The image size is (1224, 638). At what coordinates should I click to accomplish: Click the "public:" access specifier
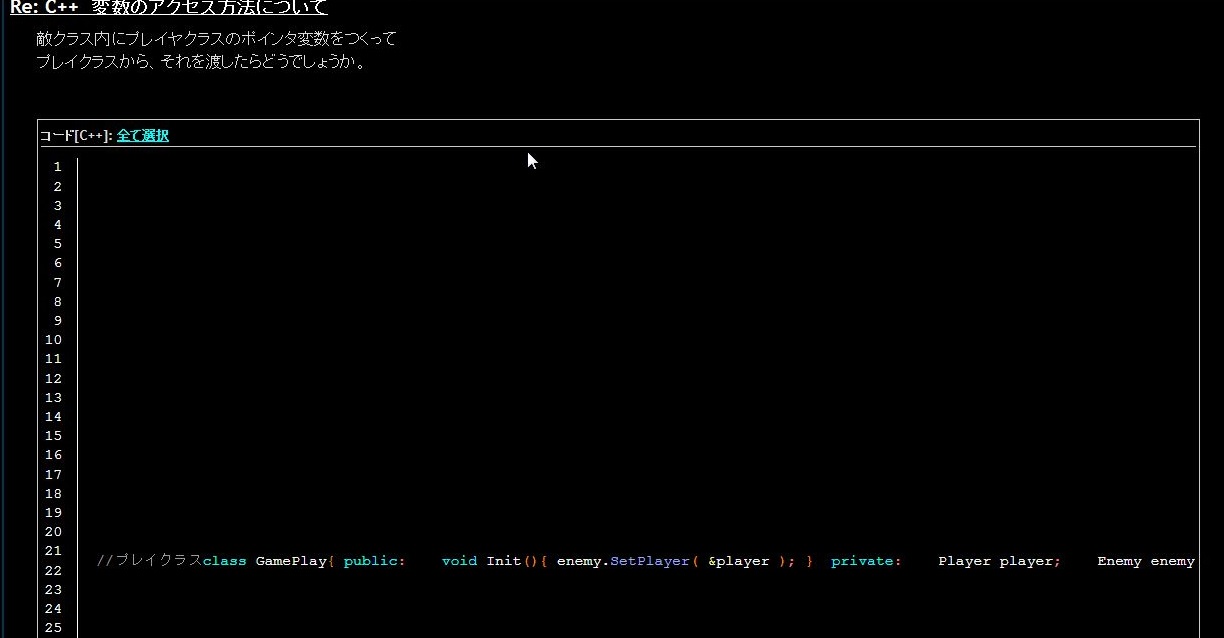point(374,561)
